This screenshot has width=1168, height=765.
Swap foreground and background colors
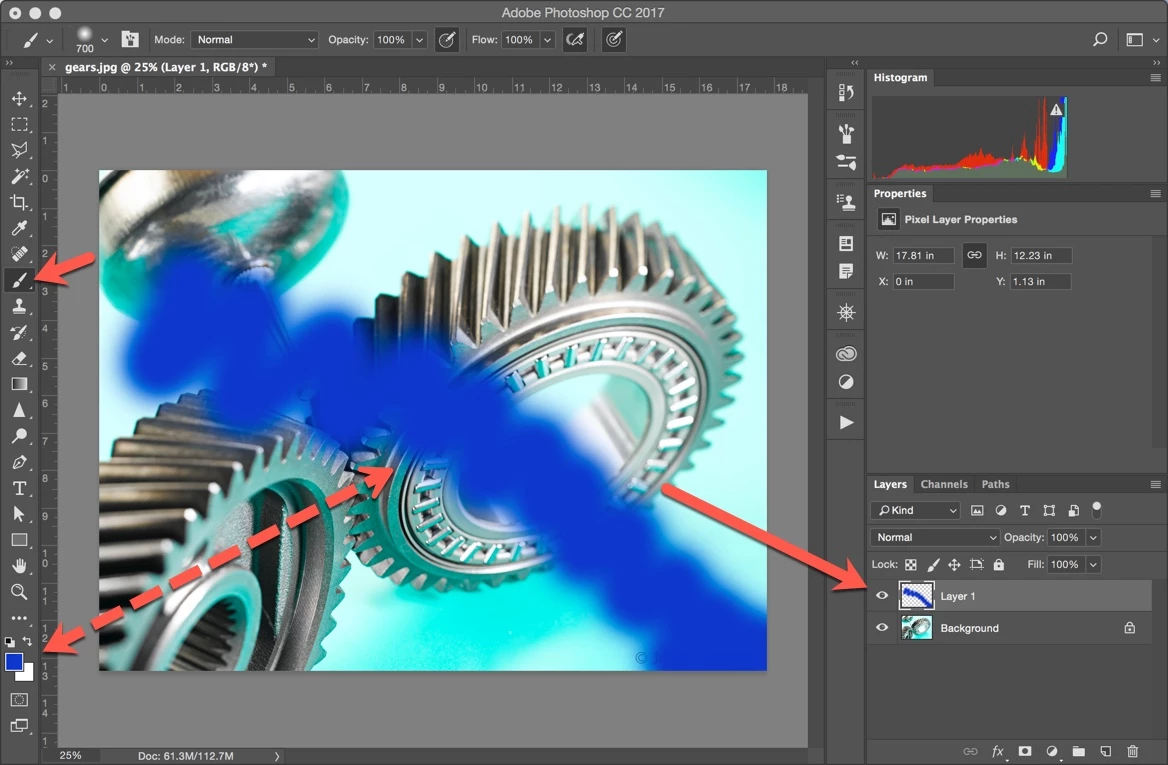[x=28, y=641]
